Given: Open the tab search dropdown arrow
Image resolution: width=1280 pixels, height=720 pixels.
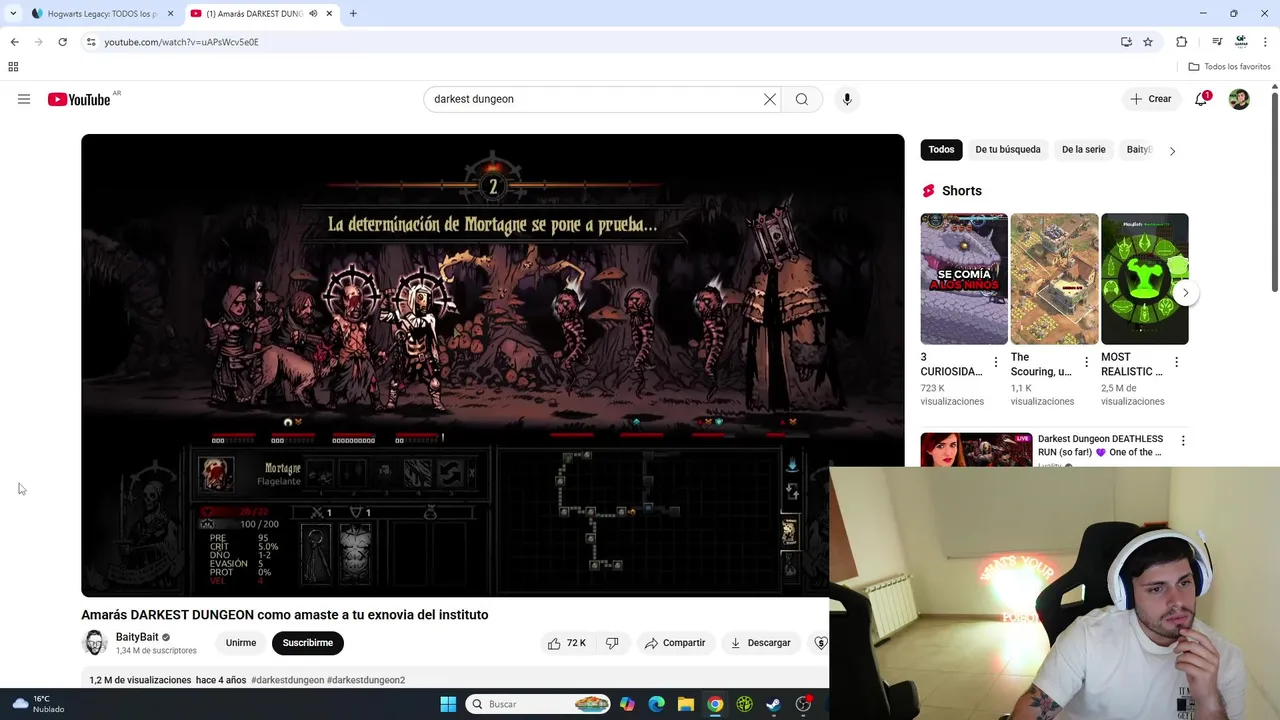Looking at the screenshot, I should 13,13.
